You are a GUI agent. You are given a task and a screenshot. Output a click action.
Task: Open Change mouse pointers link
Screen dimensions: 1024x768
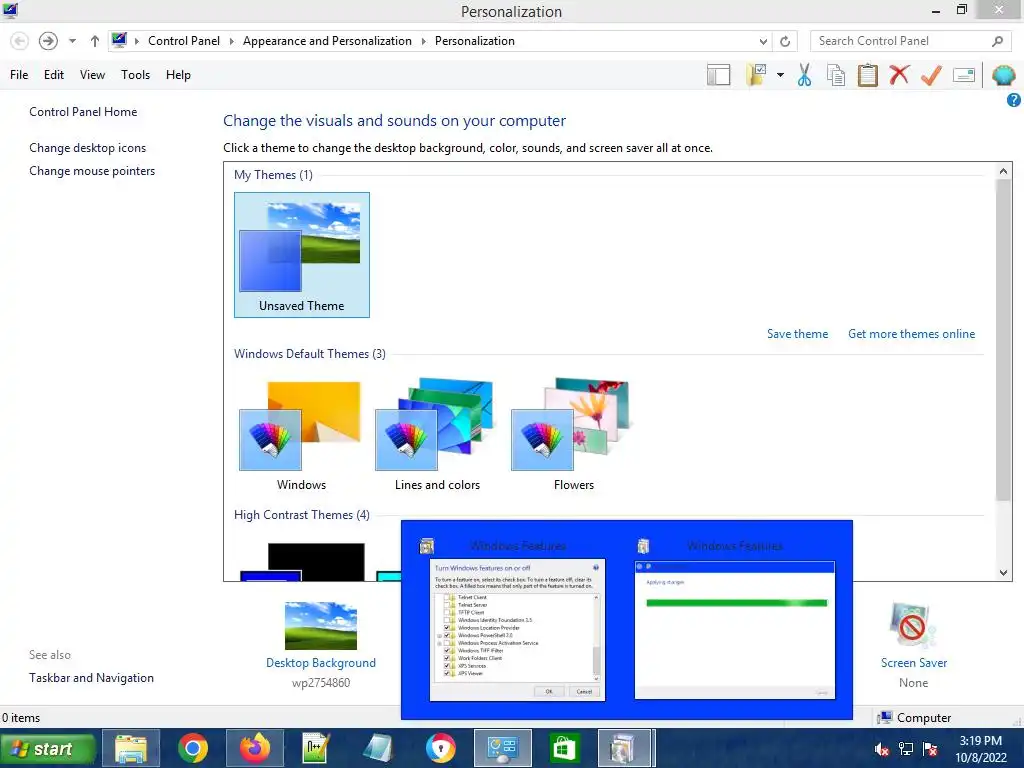(x=92, y=171)
